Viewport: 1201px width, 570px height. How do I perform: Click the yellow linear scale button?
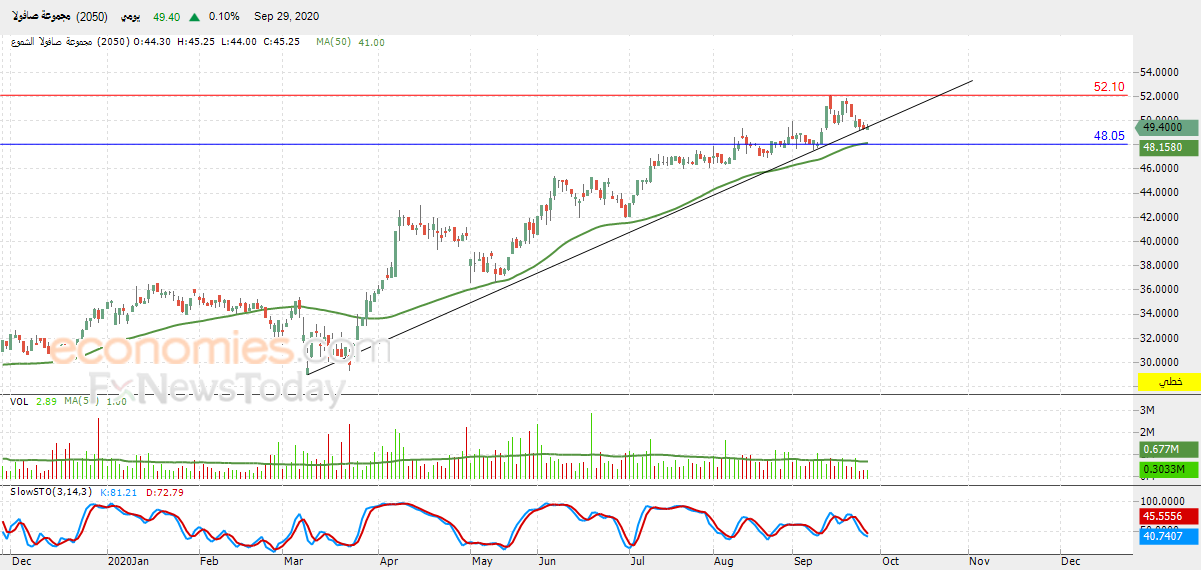point(1169,382)
